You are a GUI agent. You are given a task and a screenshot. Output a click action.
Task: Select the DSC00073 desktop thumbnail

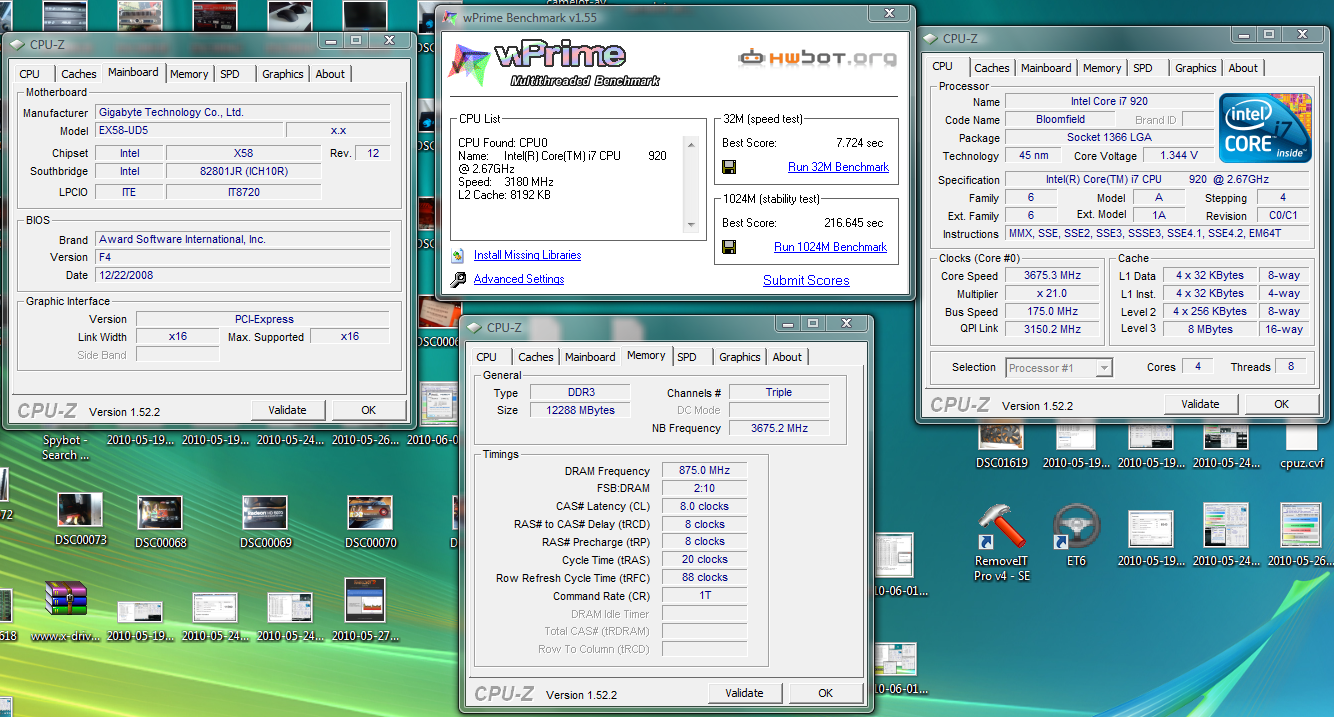tap(80, 517)
